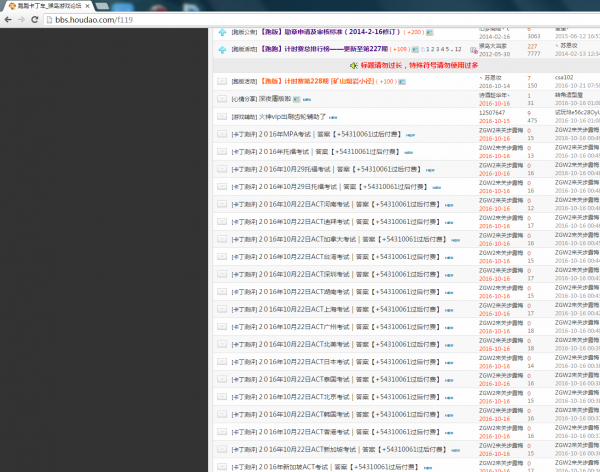Click the small icon right of pages 1 2 3 4 5..12
This screenshot has width=600, height=472.
pos(474,50)
